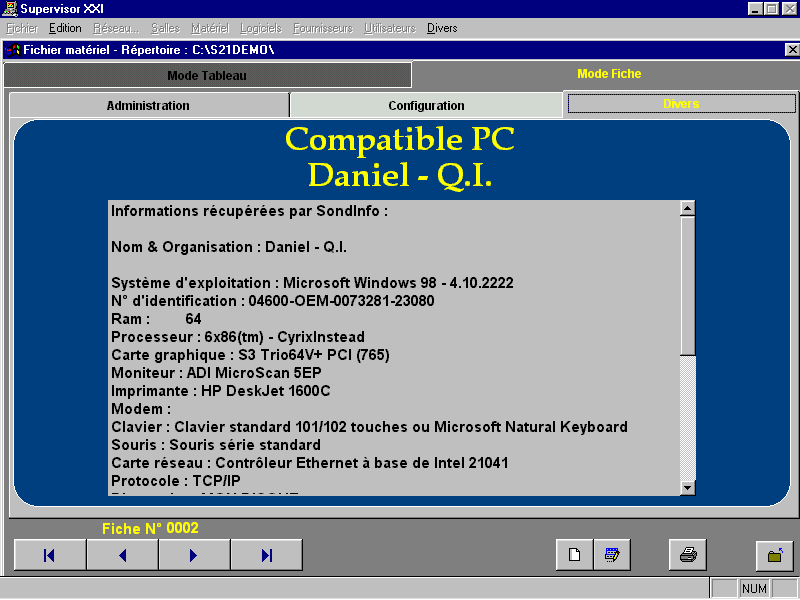800x600 pixels.
Task: Open the Configuration tab
Action: pyautogui.click(x=426, y=106)
